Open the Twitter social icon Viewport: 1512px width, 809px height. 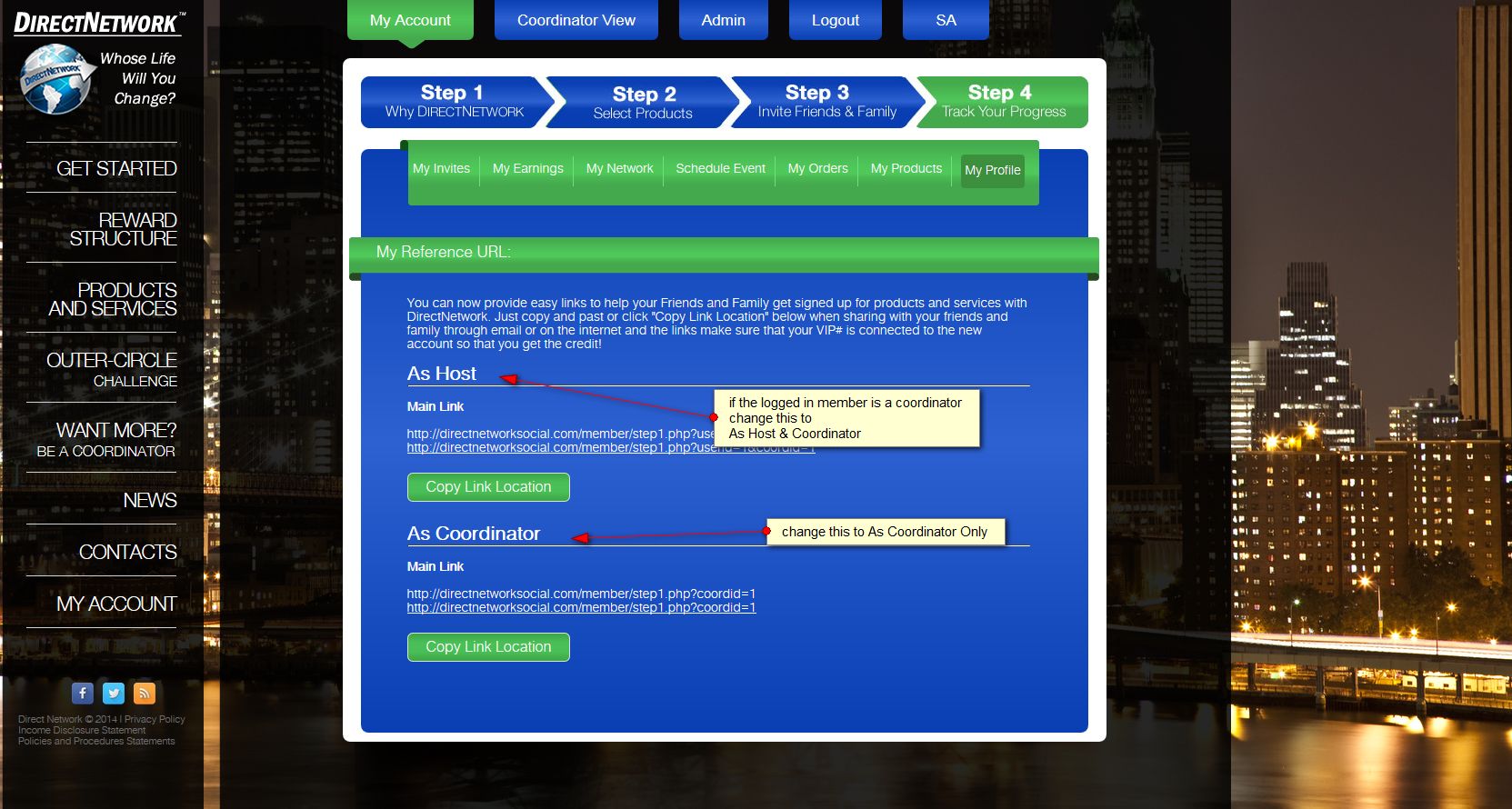(x=114, y=693)
